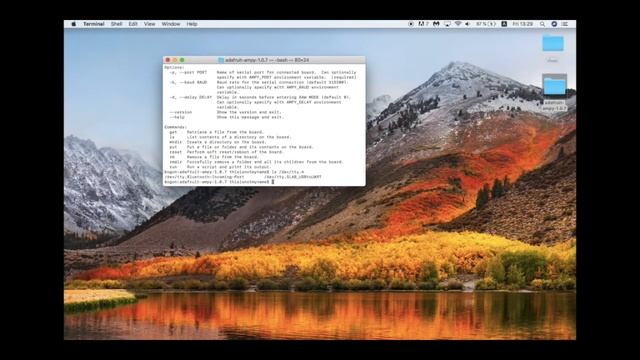Screen dimensions: 640x360
Task: Click the "mkdir" command row
Action: (218, 142)
